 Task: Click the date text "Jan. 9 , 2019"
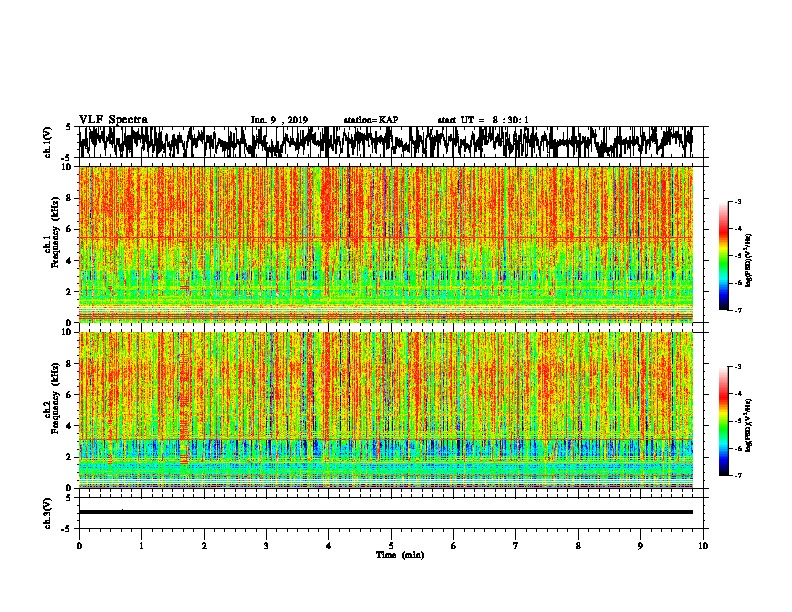[279, 120]
